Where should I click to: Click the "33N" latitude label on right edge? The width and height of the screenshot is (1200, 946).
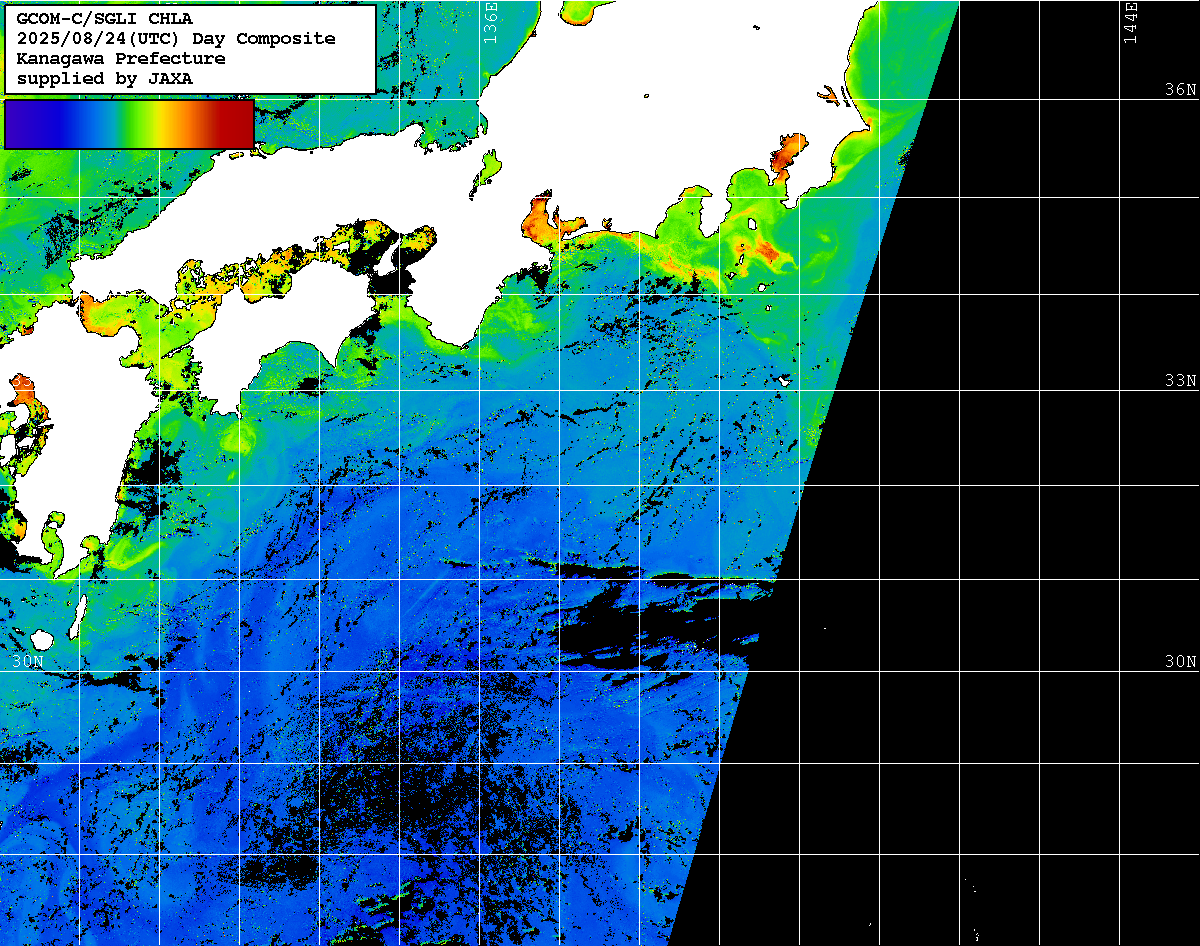click(x=1180, y=380)
